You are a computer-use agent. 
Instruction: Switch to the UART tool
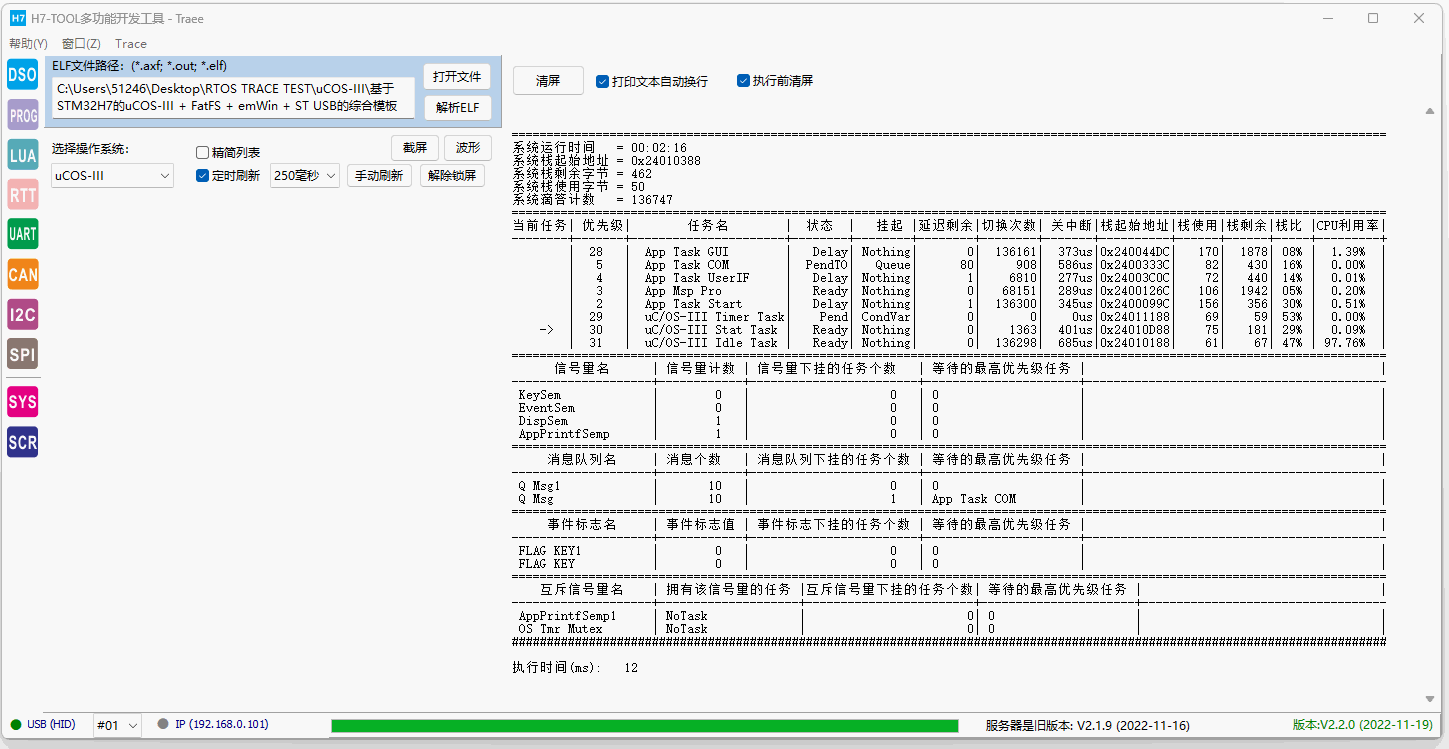[22, 234]
